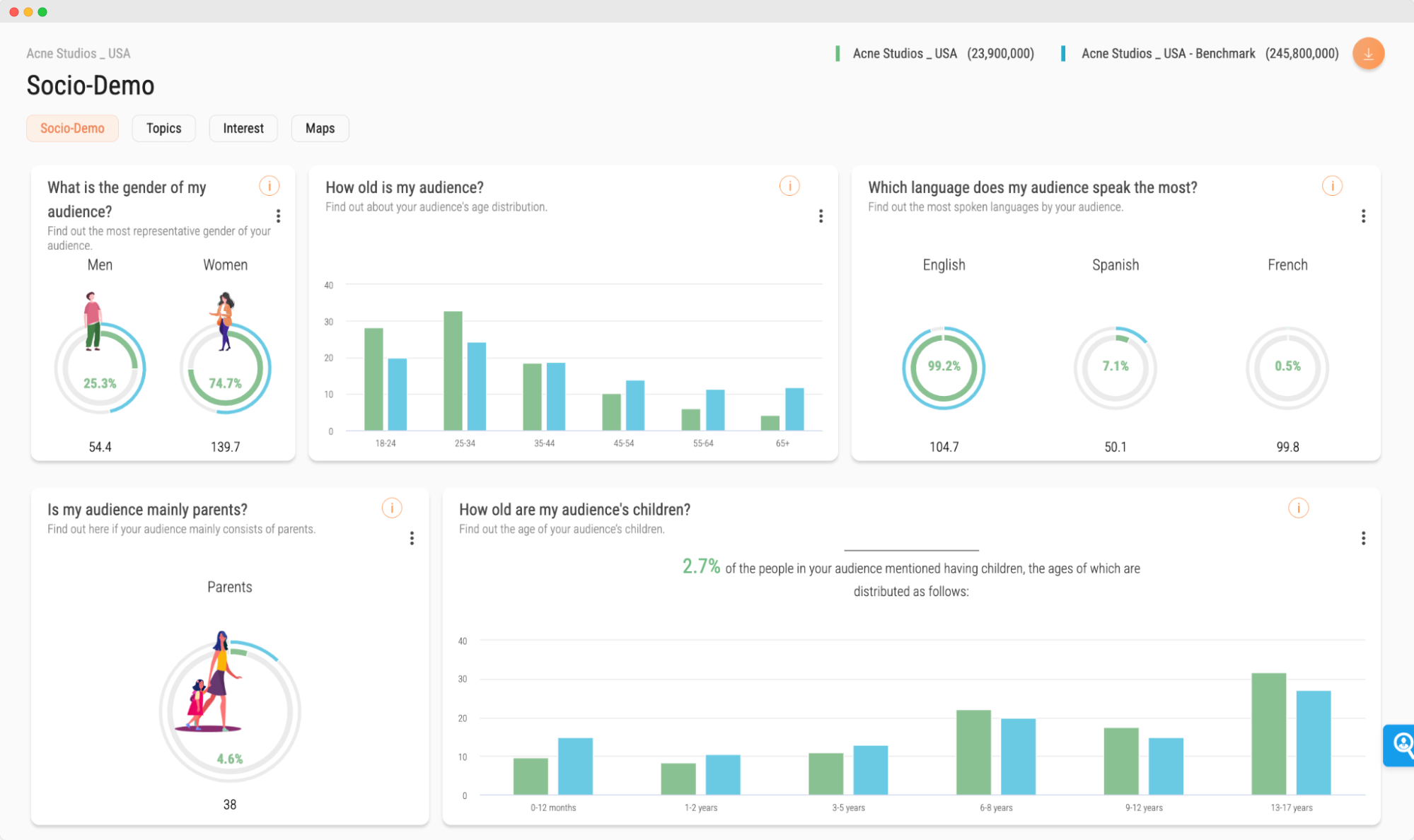Image resolution: width=1414 pixels, height=840 pixels.
Task: Click the Acne Studios _ USA breadcrumb
Action: click(x=79, y=53)
